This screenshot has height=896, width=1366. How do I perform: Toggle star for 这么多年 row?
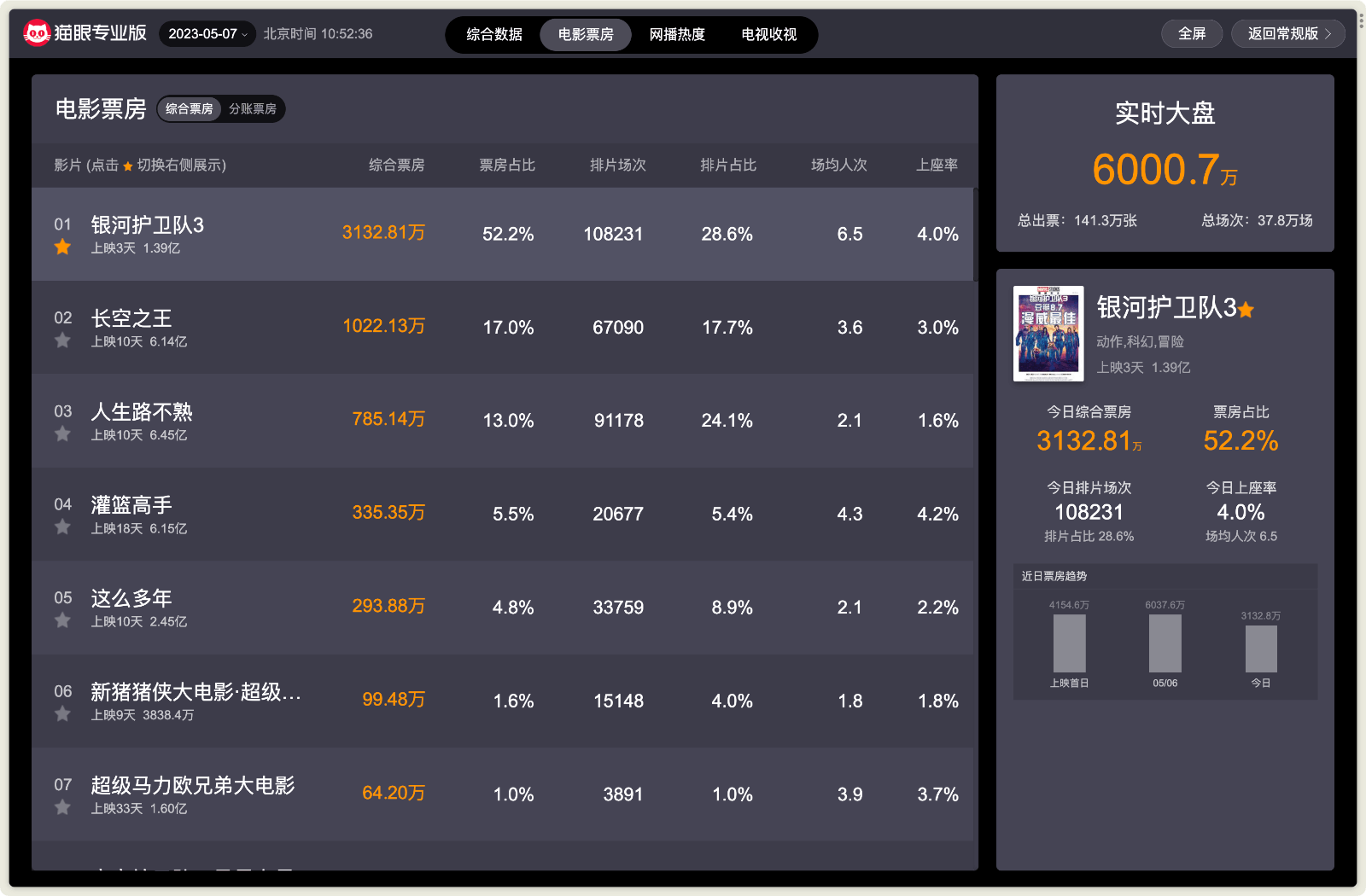62,620
